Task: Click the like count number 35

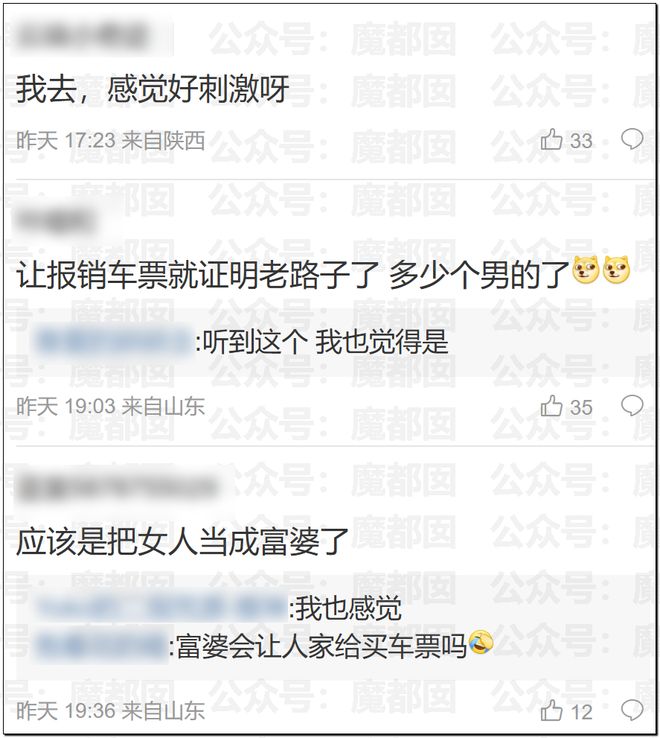Action: pyautogui.click(x=581, y=407)
